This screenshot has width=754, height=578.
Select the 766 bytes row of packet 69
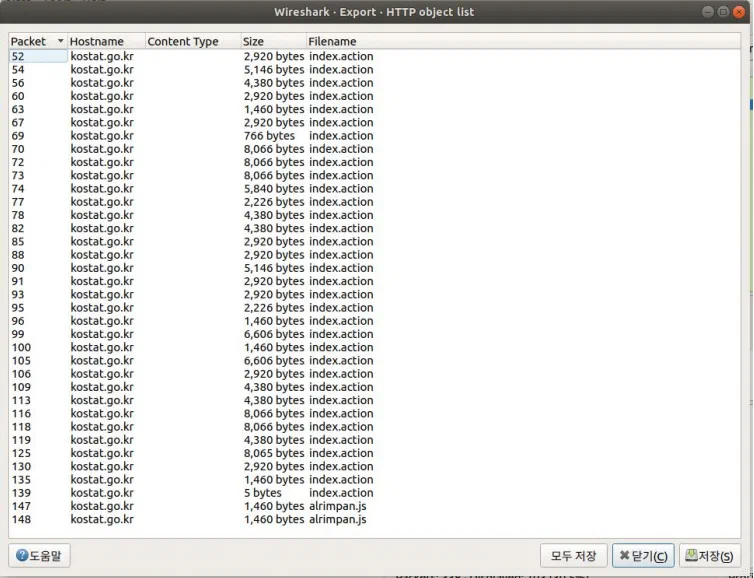375,136
